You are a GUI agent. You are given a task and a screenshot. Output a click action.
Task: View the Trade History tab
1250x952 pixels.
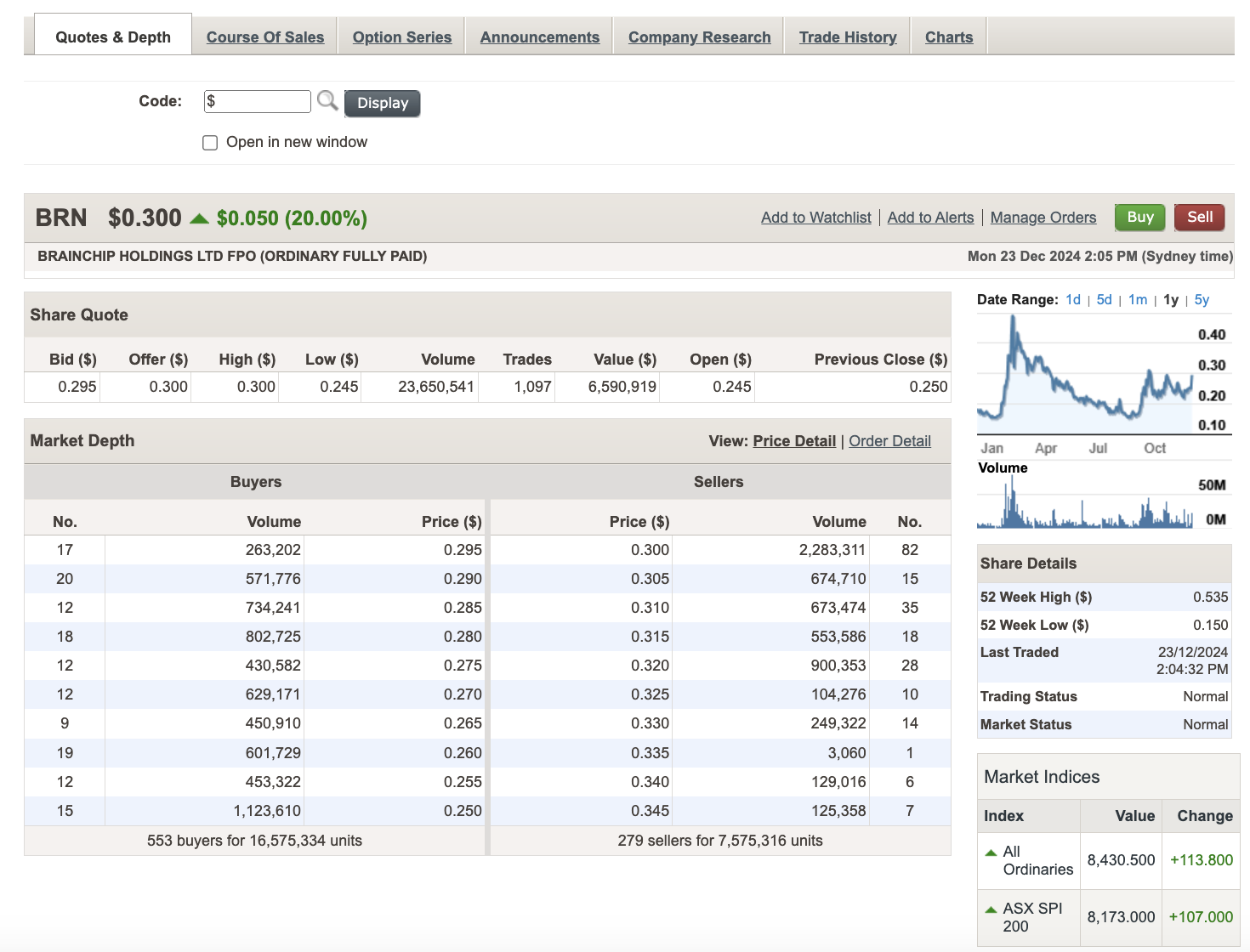[848, 37]
